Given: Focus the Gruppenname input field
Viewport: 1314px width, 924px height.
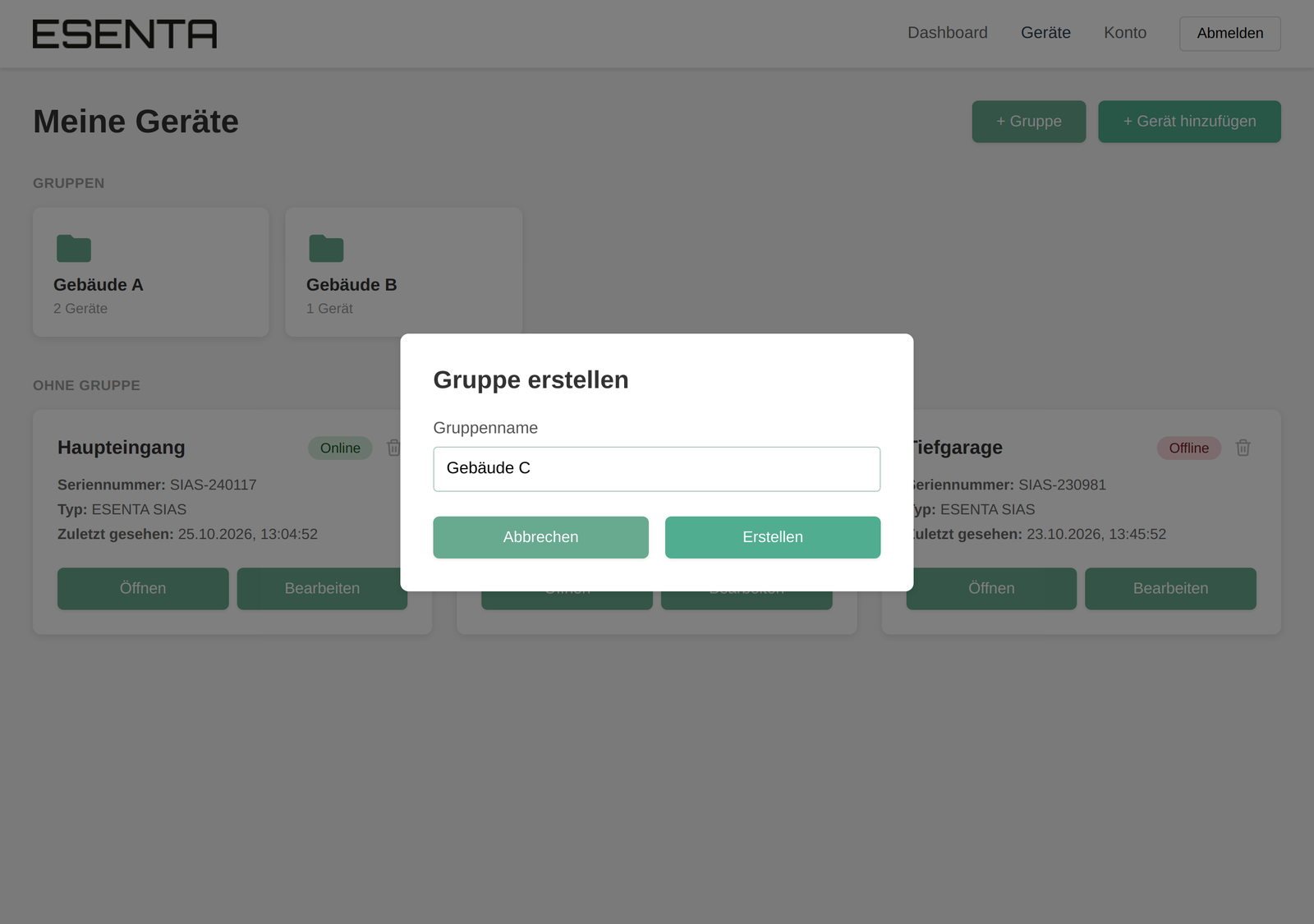Looking at the screenshot, I should coord(657,469).
